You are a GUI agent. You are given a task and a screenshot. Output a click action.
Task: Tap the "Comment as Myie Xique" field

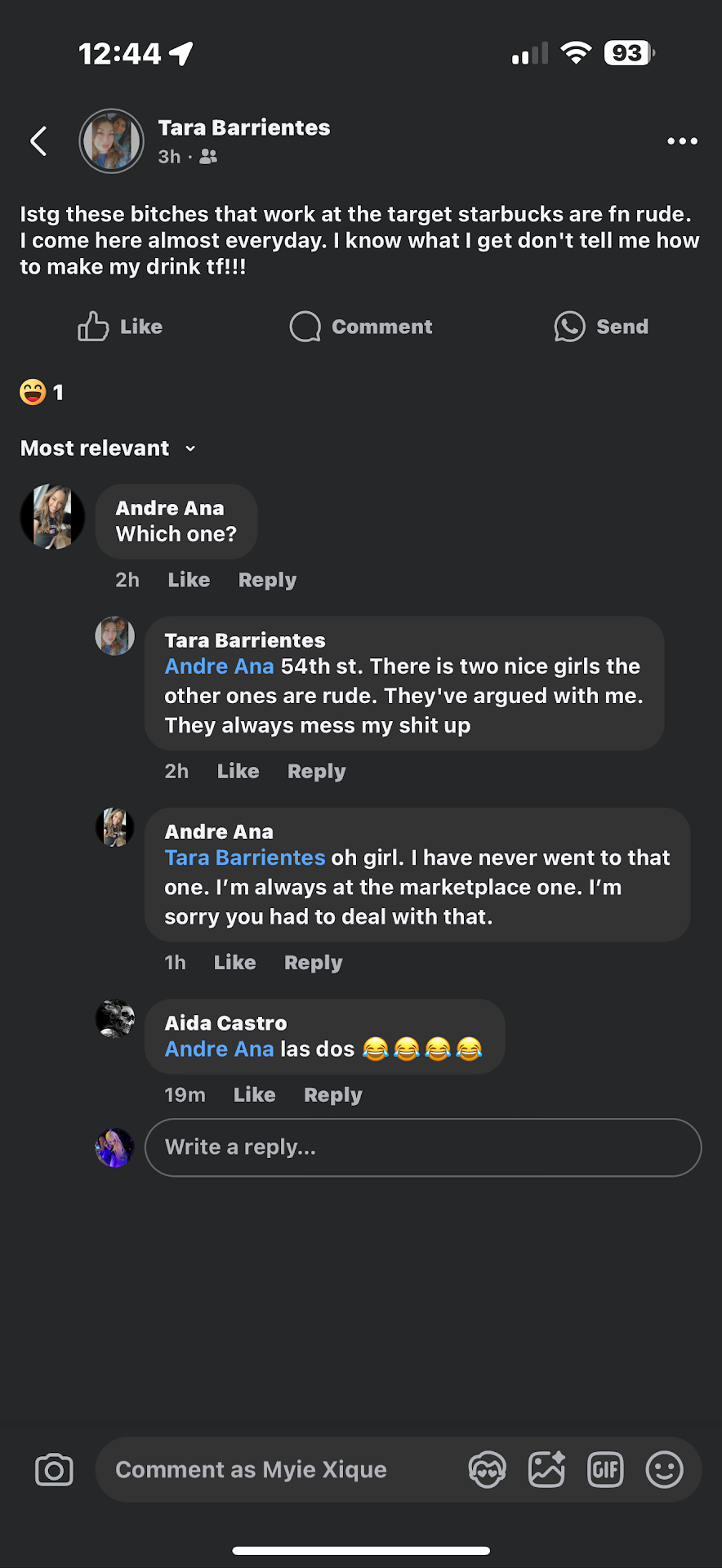coord(278,1470)
